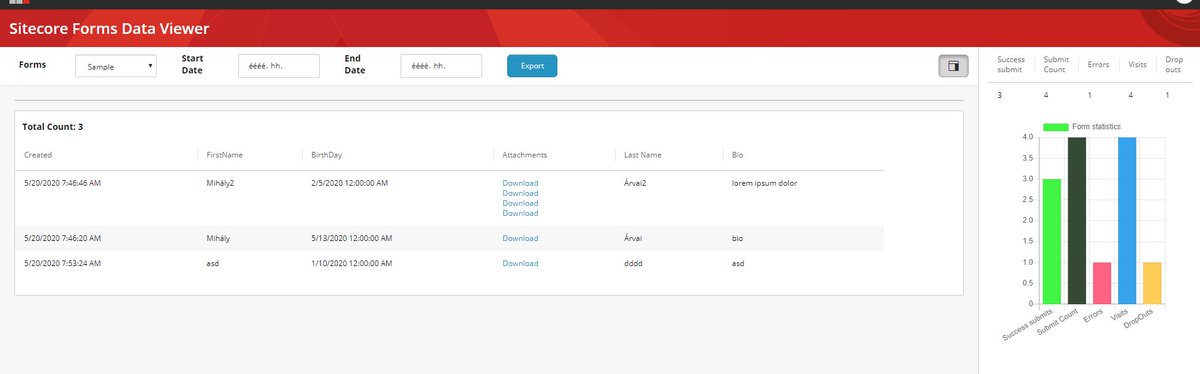
Task: Click the yellow DropOuts bar
Action: [1153, 282]
